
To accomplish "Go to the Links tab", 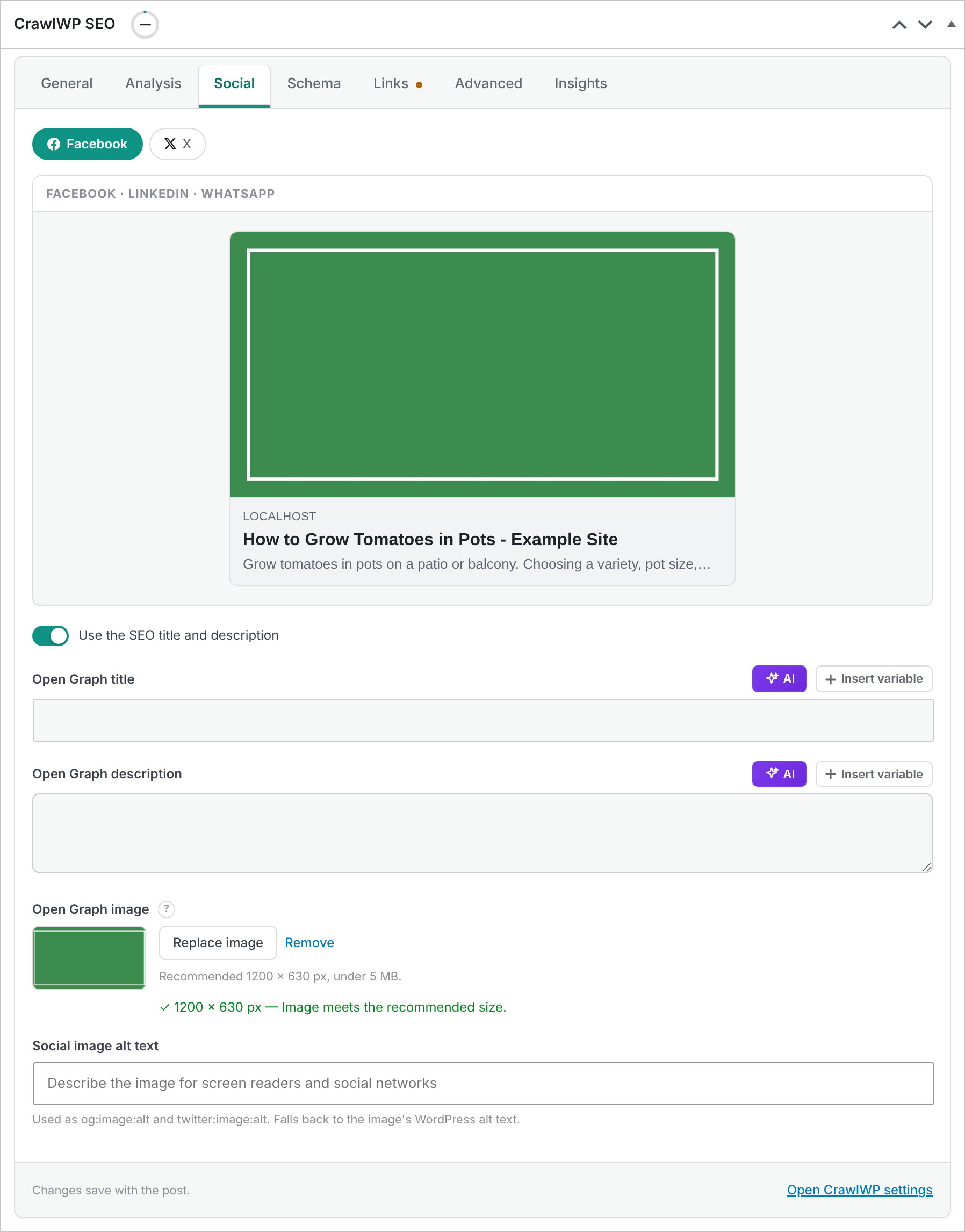I will tap(397, 84).
